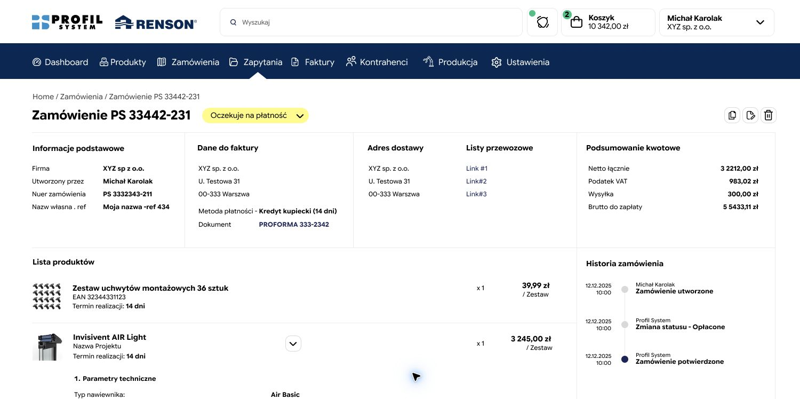The height and width of the screenshot is (399, 800).
Task: Go to Dashboard in navigation
Action: [x=60, y=62]
